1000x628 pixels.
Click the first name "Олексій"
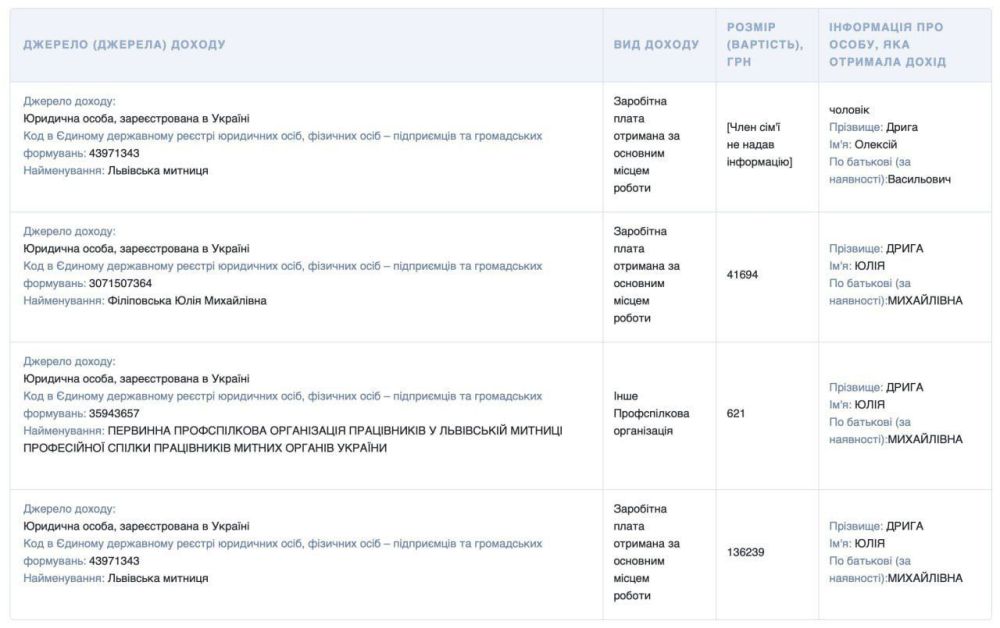click(876, 144)
